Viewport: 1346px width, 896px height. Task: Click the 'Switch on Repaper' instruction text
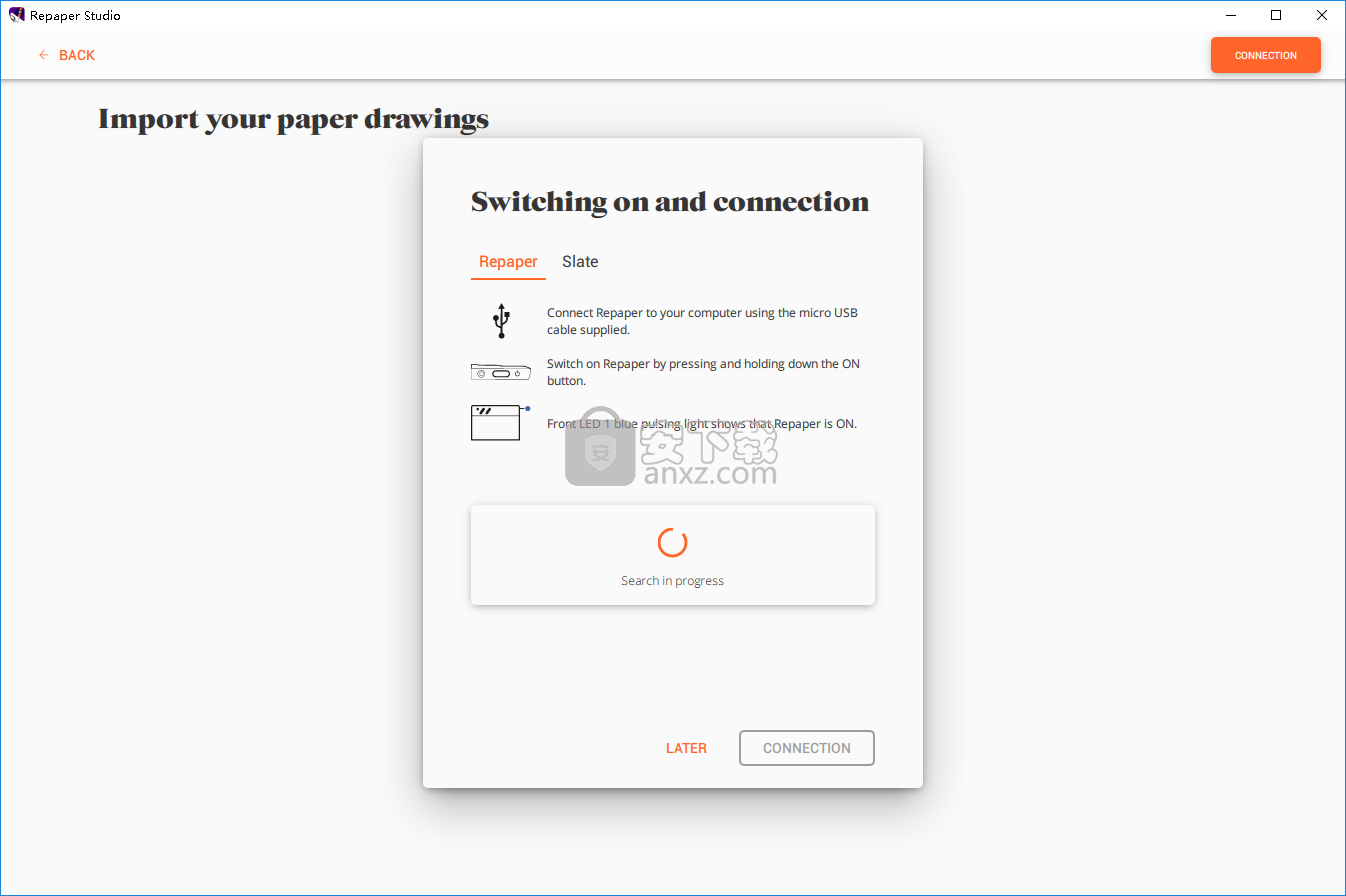tap(703, 372)
